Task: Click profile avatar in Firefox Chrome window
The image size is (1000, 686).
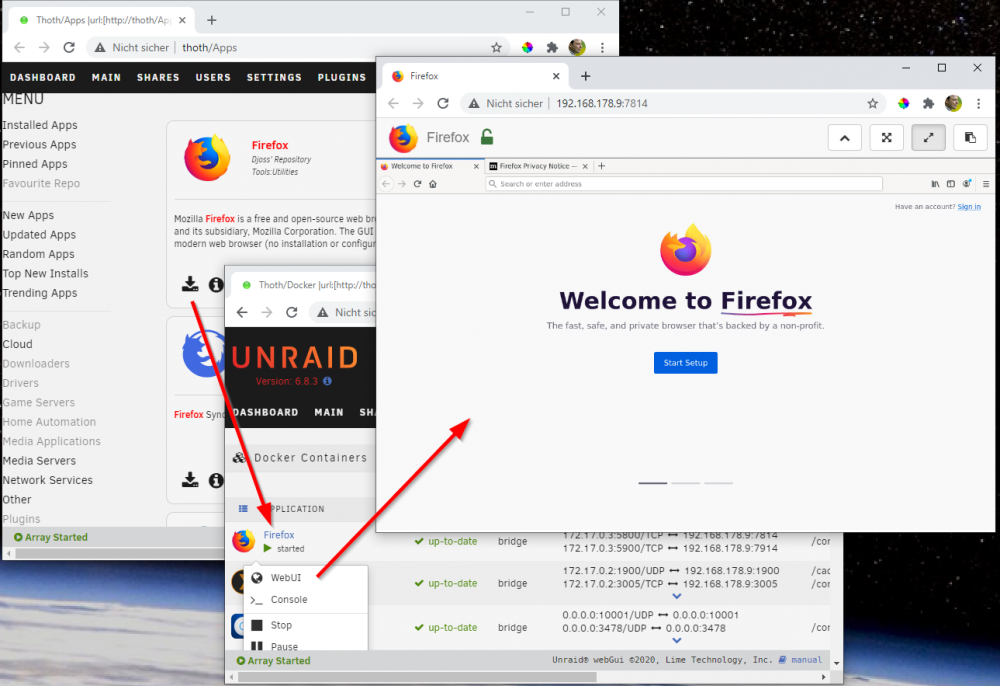Action: (x=953, y=103)
